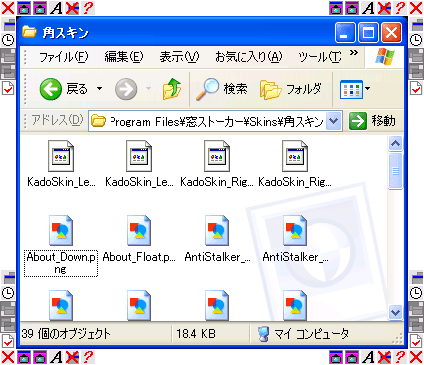
Task: Click the 移動 (Go) button
Action: [373, 121]
